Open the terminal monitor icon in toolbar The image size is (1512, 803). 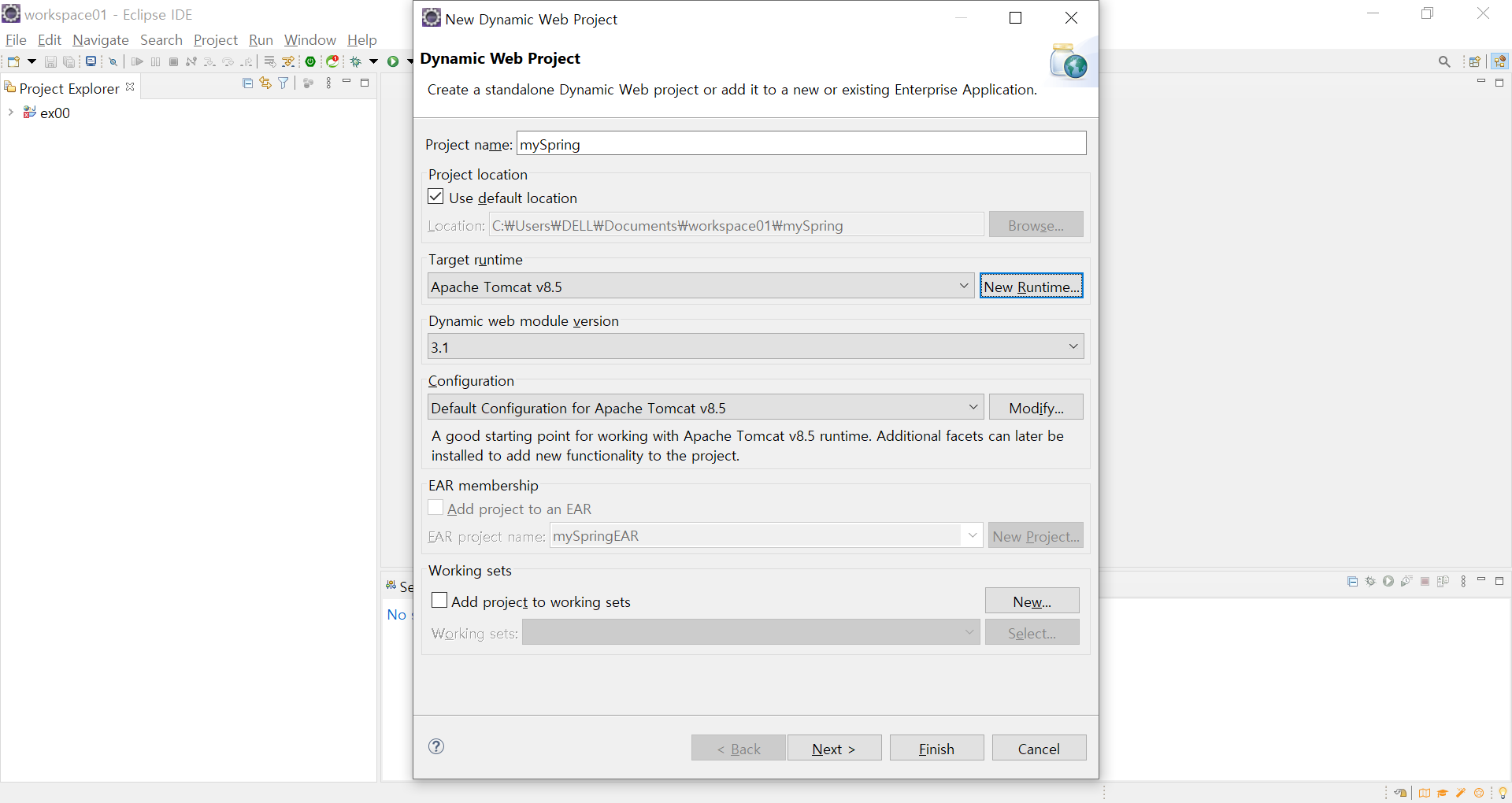tap(91, 61)
